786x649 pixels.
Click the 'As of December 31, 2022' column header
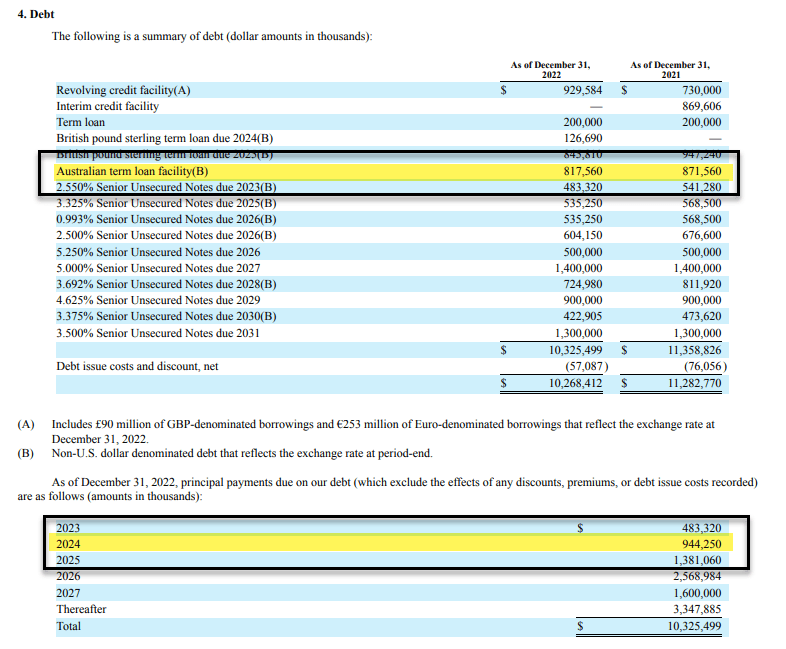pyautogui.click(x=550, y=70)
